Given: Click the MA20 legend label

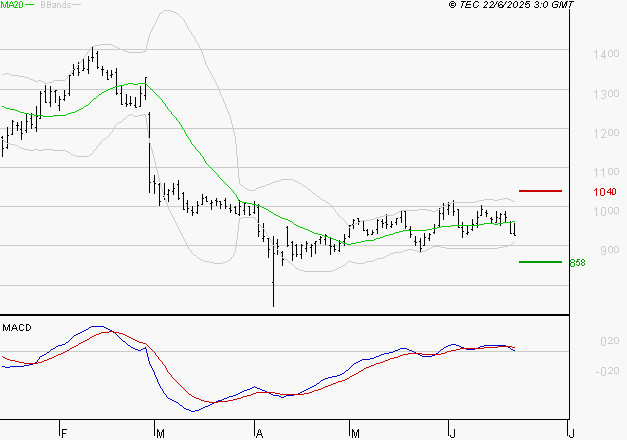Looking at the screenshot, I should (11, 5).
